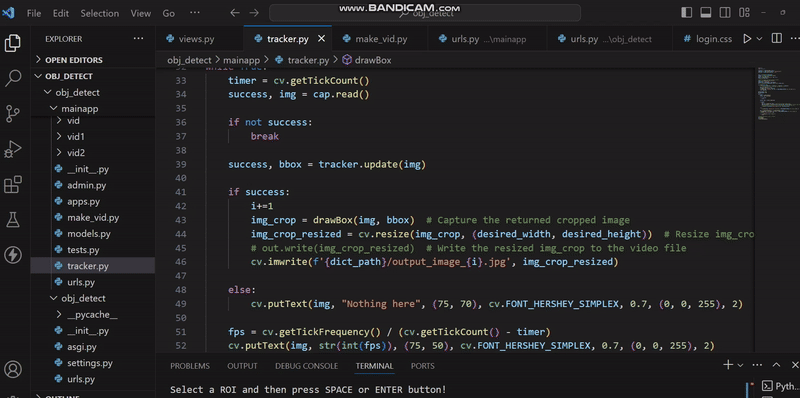Run Python file with play button

(747, 39)
